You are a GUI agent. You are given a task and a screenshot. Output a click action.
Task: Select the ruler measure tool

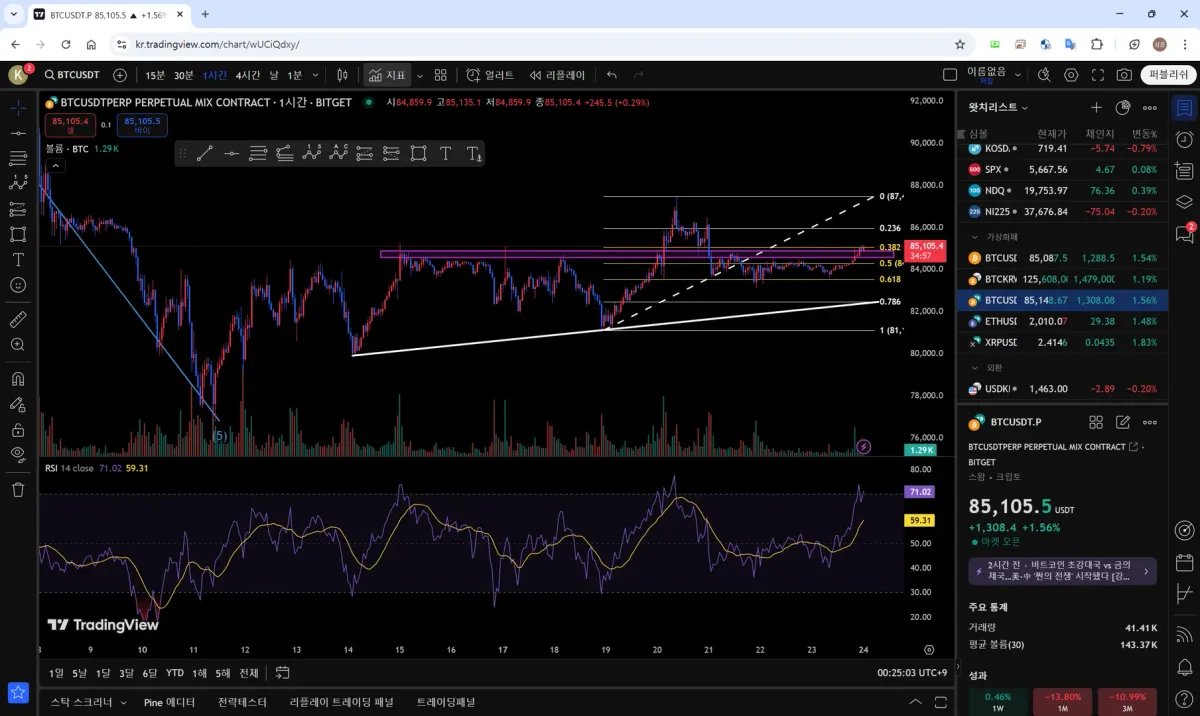coord(18,319)
